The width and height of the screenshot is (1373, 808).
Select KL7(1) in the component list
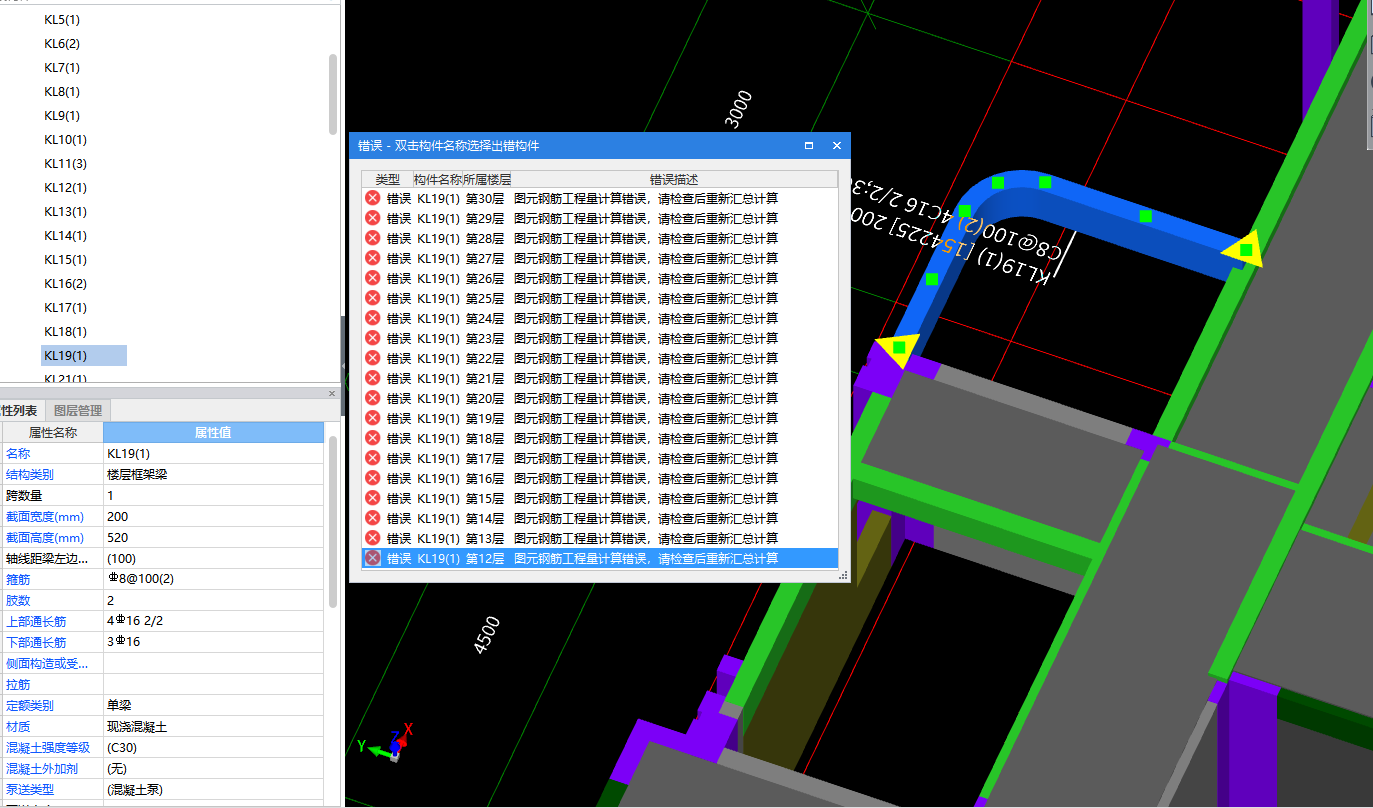[62, 68]
